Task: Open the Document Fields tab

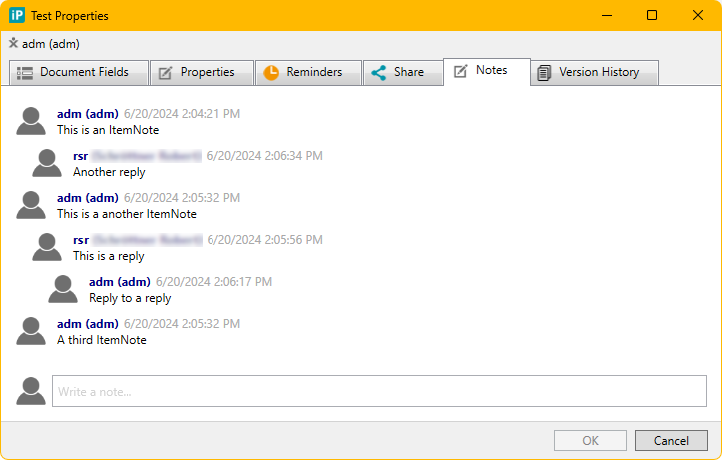Action: (79, 72)
